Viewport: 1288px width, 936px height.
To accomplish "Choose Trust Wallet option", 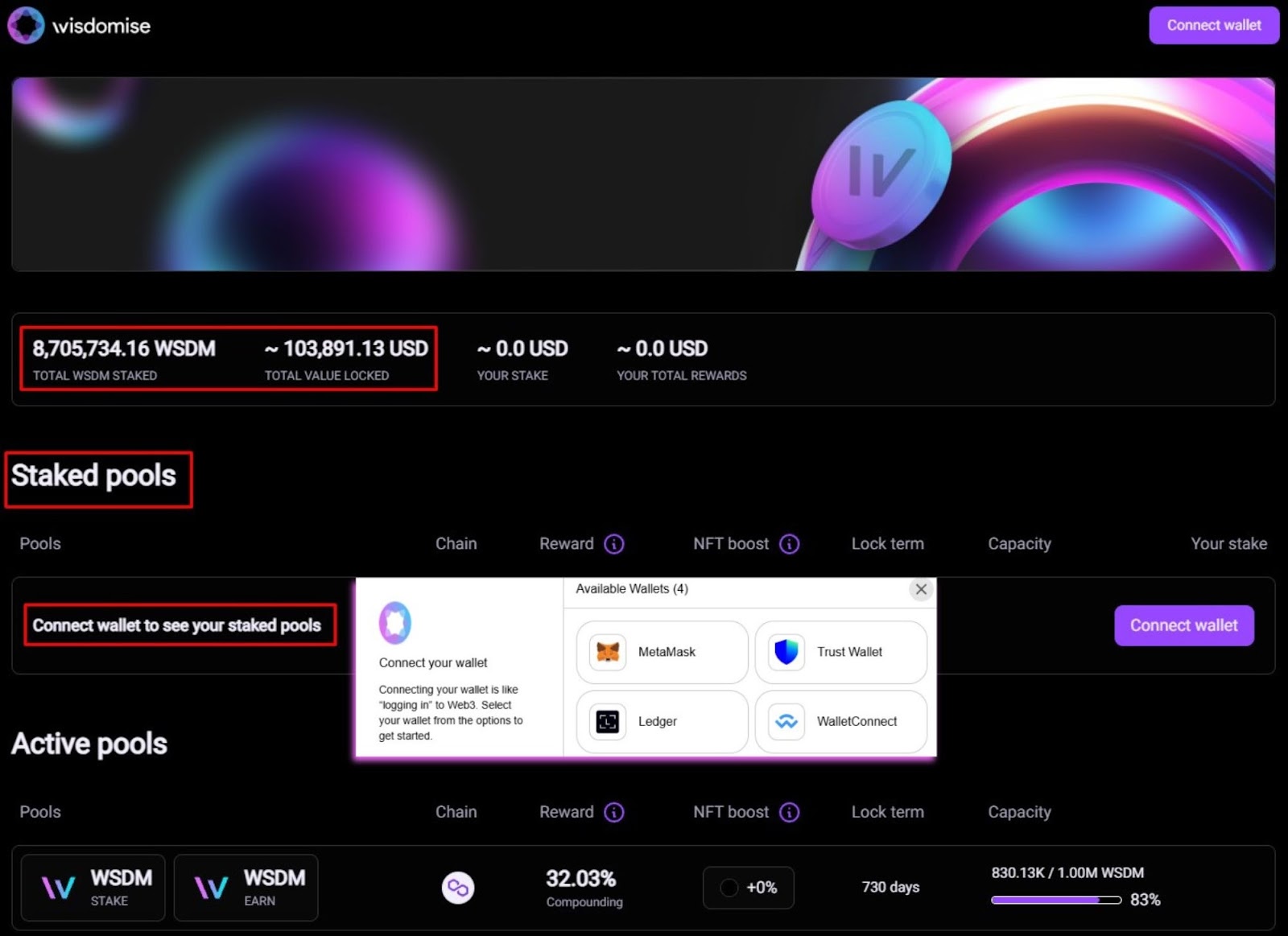I will pyautogui.click(x=840, y=652).
